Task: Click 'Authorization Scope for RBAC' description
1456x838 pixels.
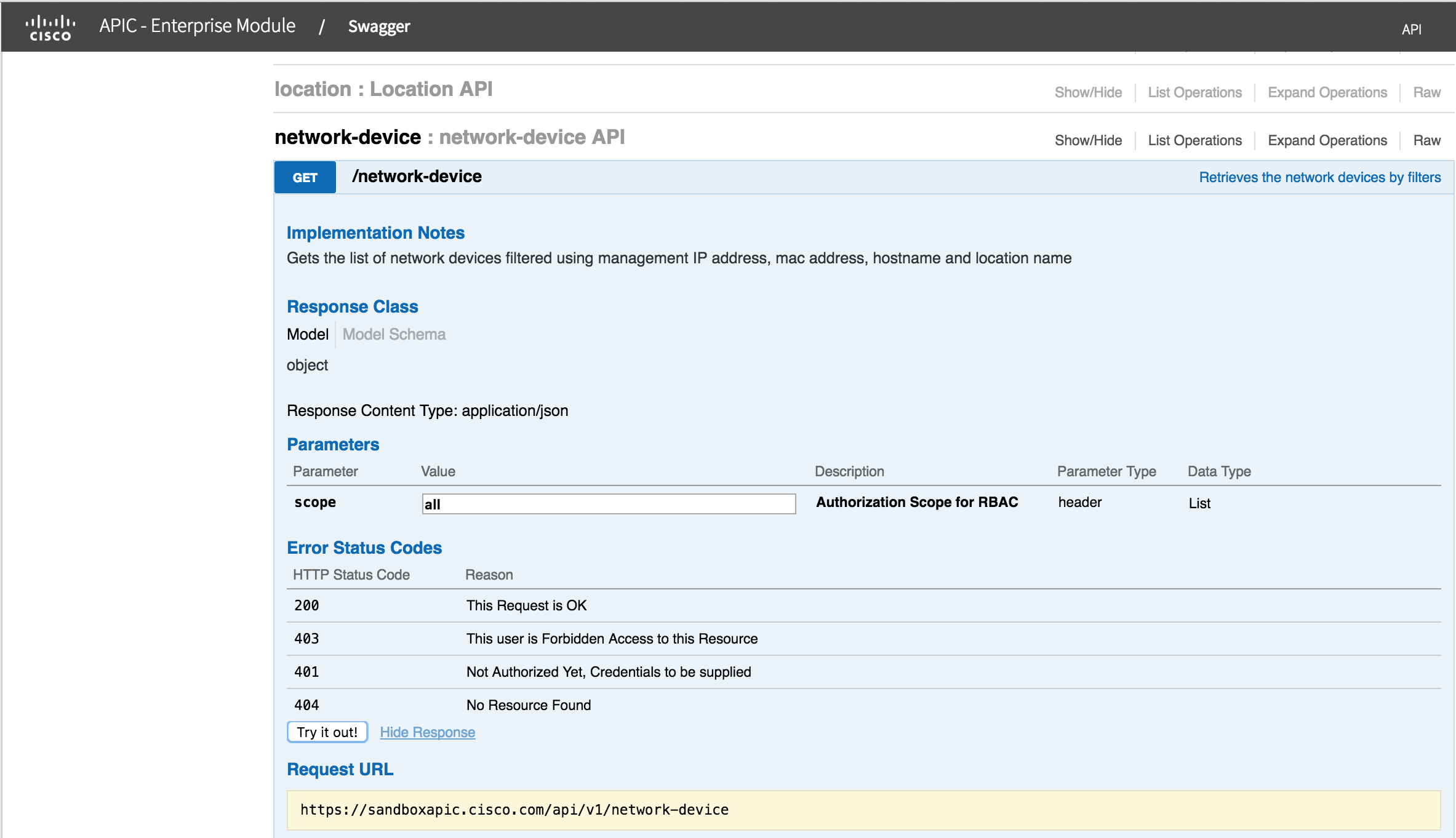Action: (x=917, y=502)
